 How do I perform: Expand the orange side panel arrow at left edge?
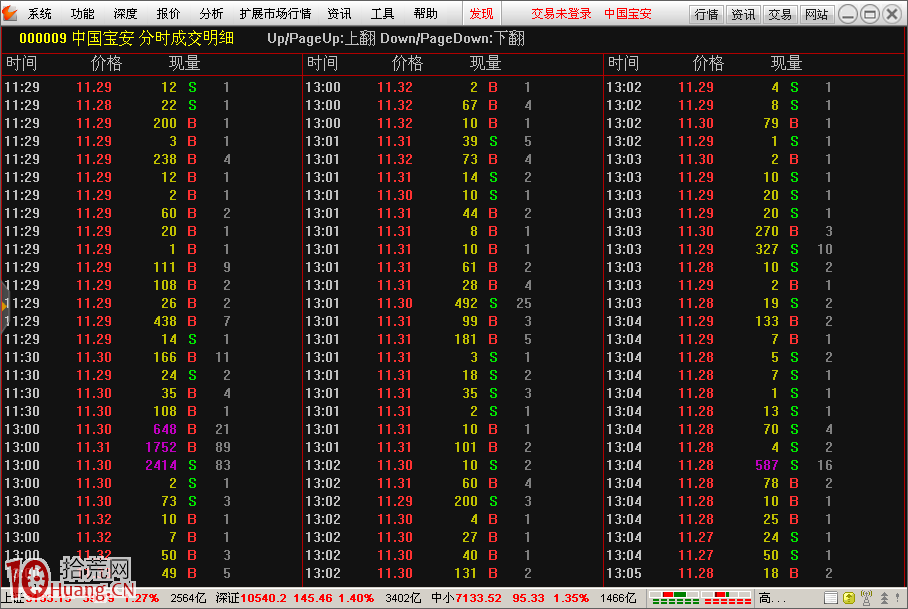(x=4, y=305)
